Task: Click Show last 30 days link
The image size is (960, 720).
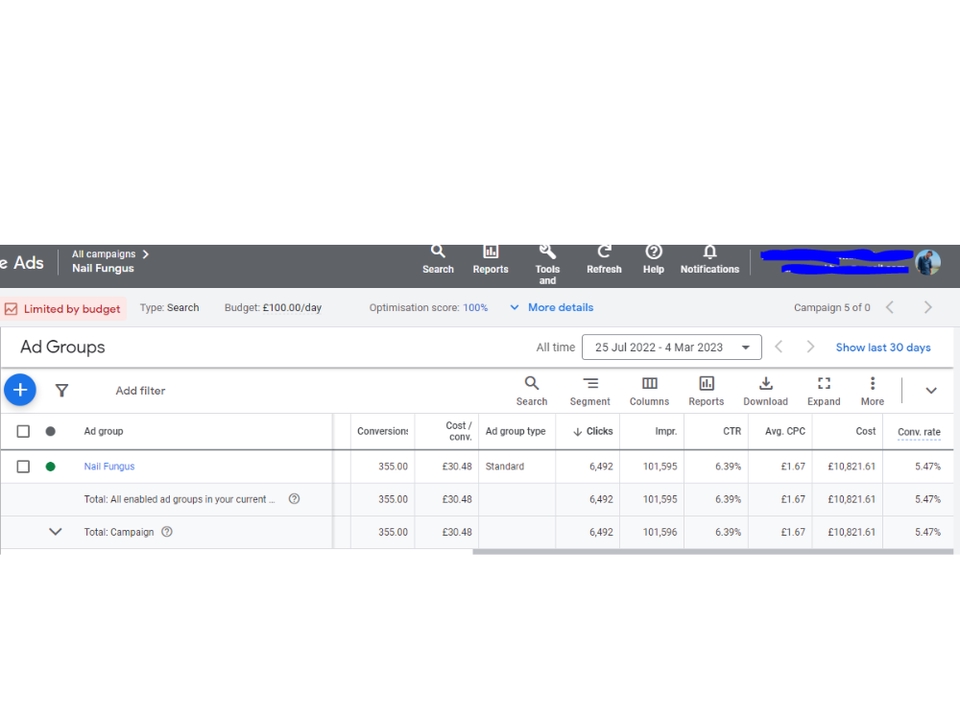Action: (883, 347)
